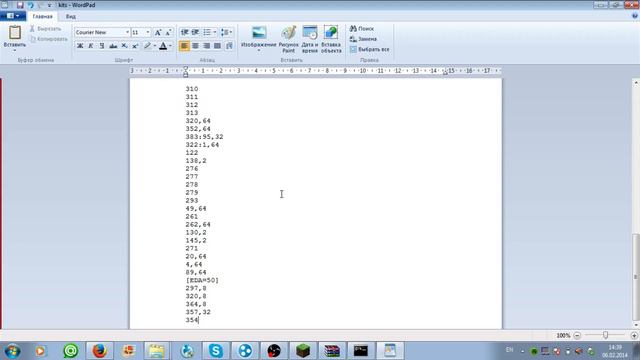Click Замена (Replace) button
640x360 pixels.
[363, 39]
